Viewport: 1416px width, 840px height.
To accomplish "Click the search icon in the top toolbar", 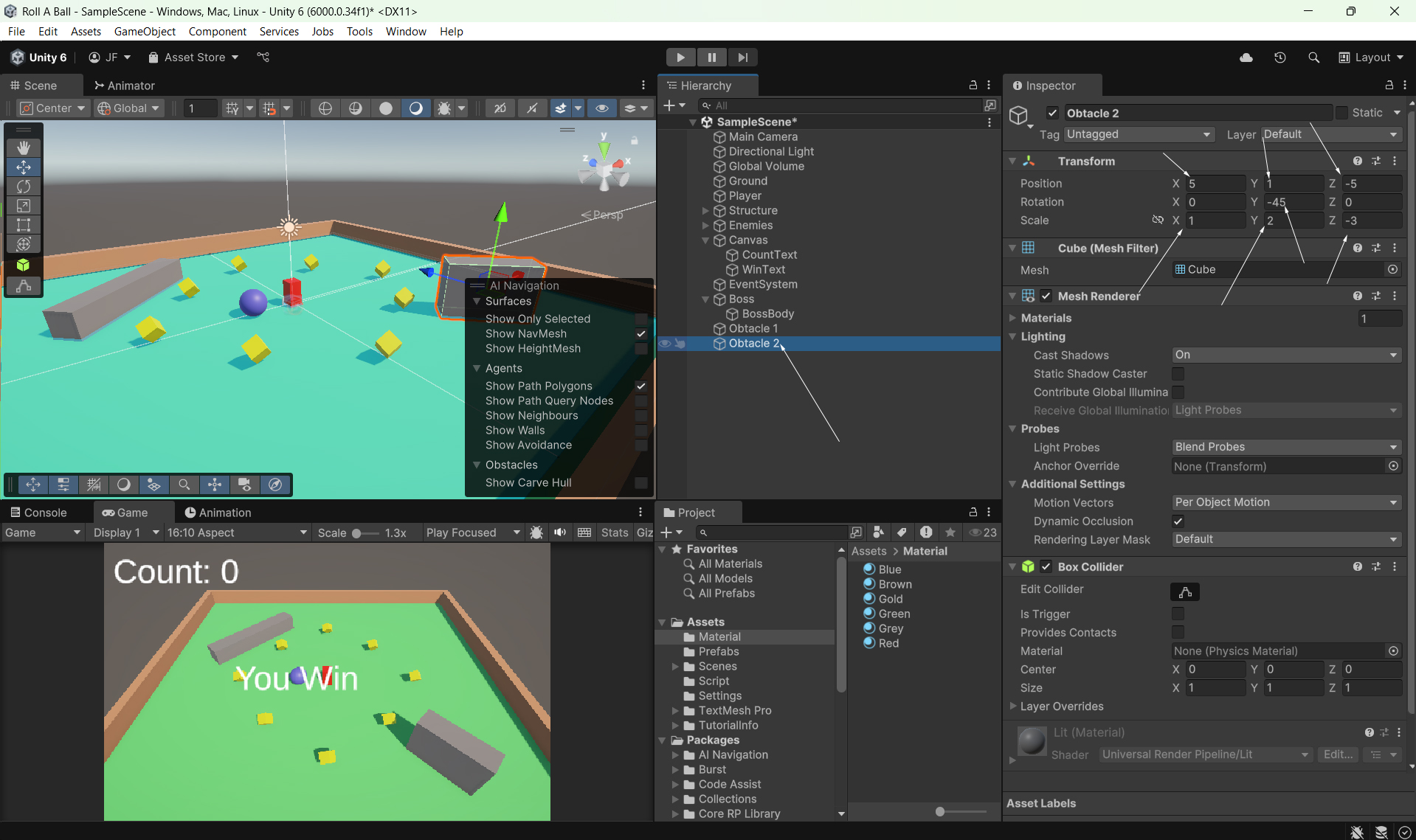I will [1313, 58].
